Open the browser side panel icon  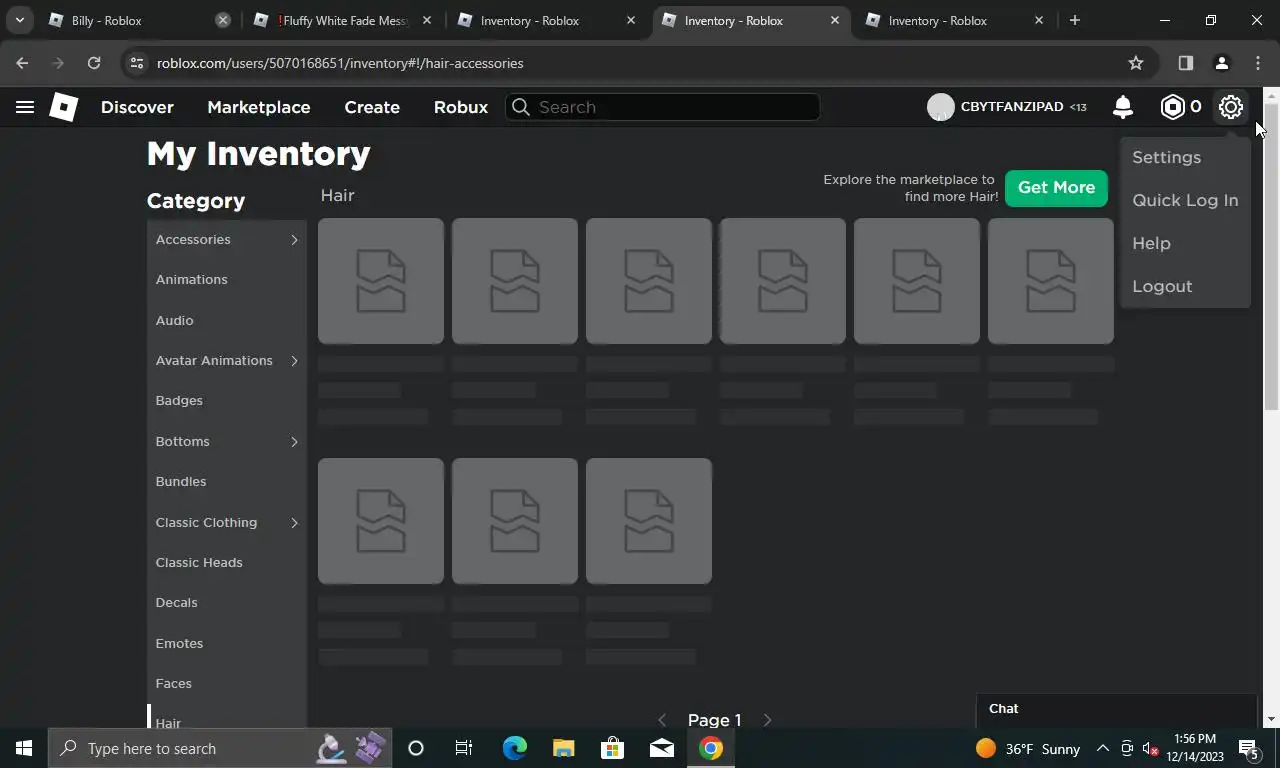click(1185, 63)
